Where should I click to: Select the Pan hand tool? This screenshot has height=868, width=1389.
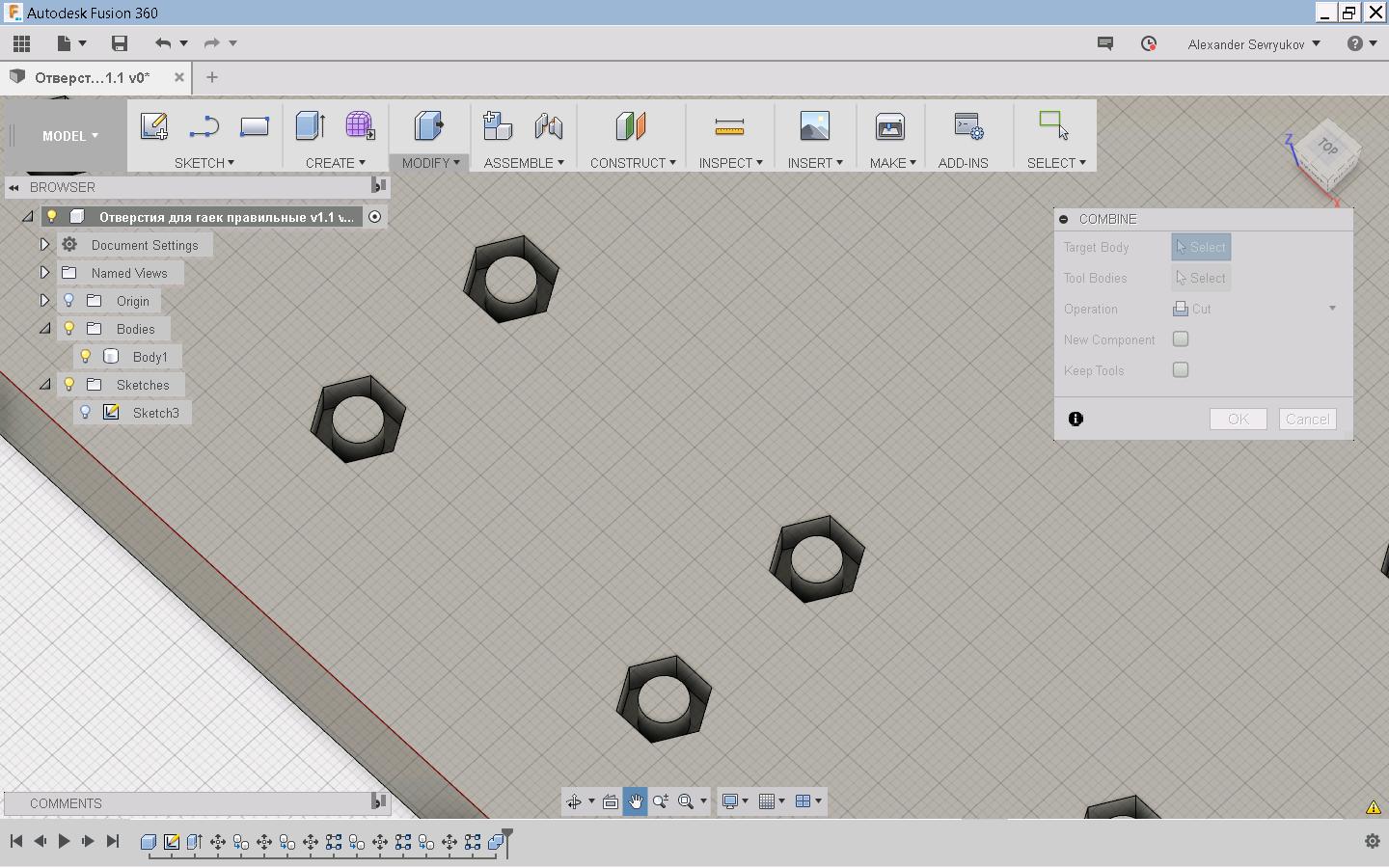pyautogui.click(x=636, y=801)
